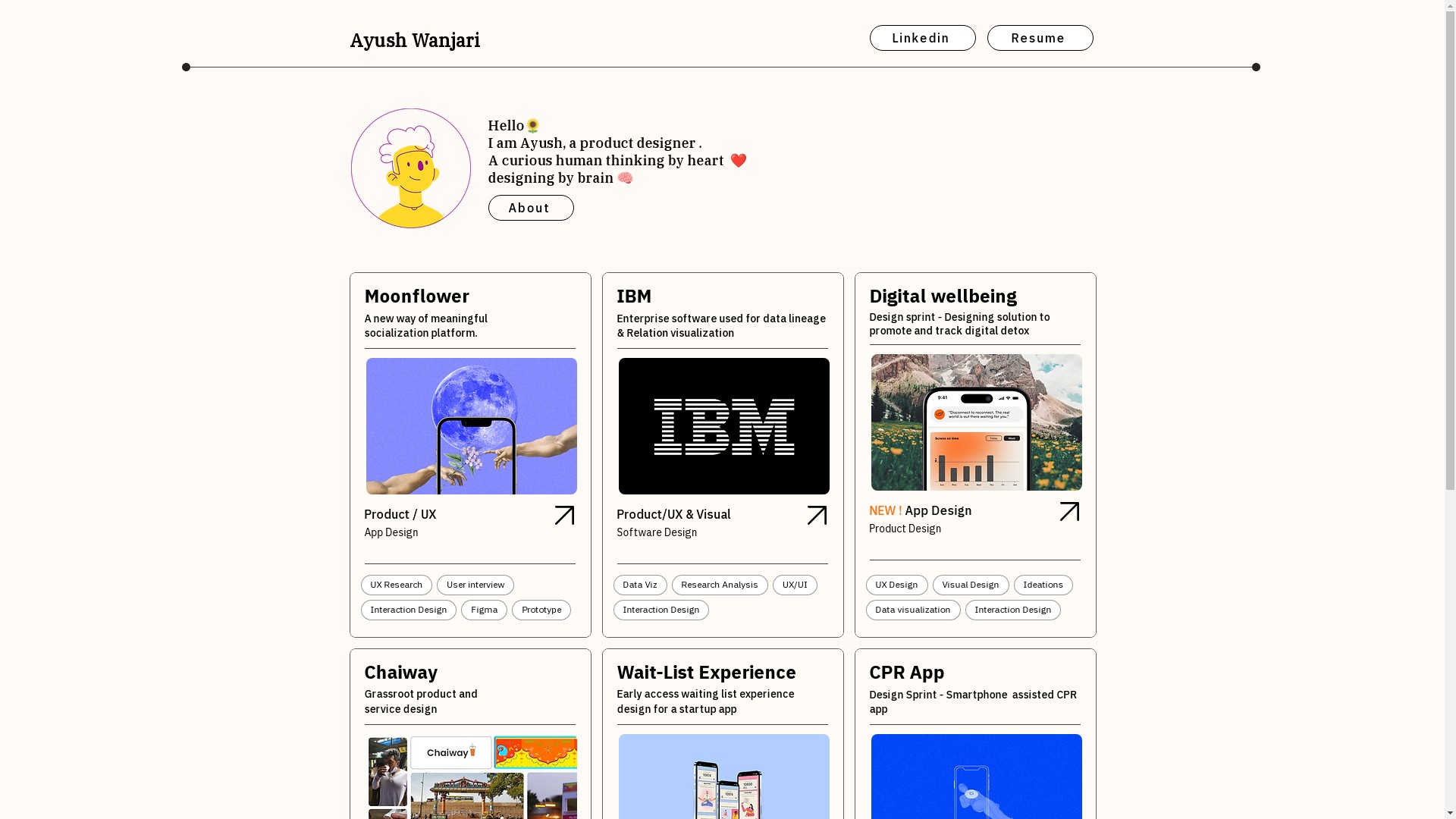Select the Research Analysis tag
1456x819 pixels.
point(720,585)
